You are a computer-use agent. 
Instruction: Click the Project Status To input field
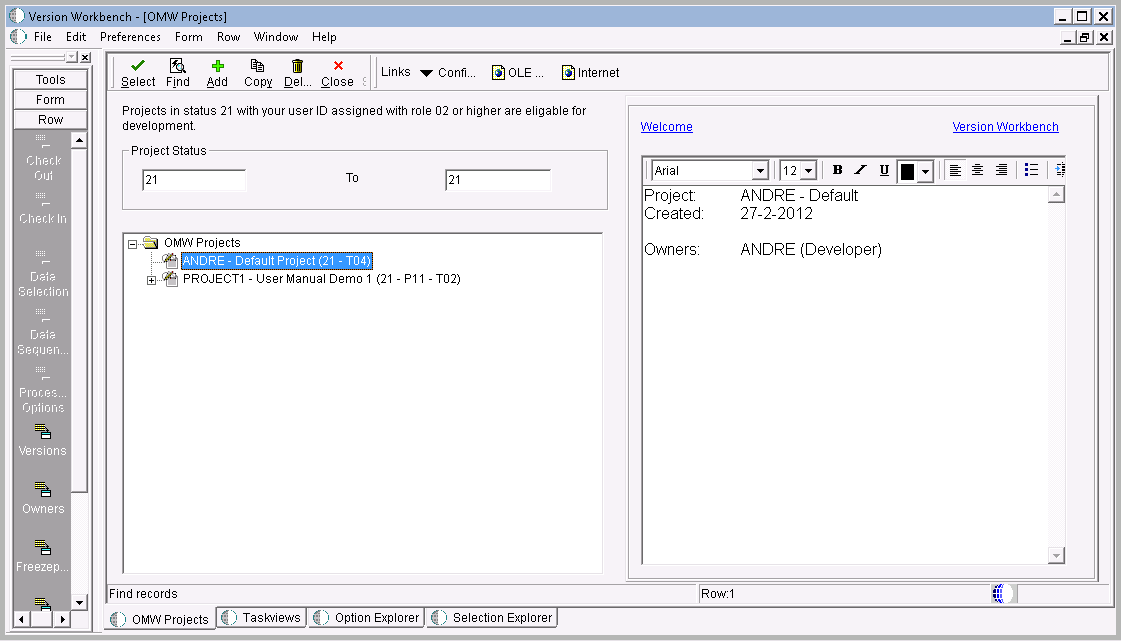[497, 178]
